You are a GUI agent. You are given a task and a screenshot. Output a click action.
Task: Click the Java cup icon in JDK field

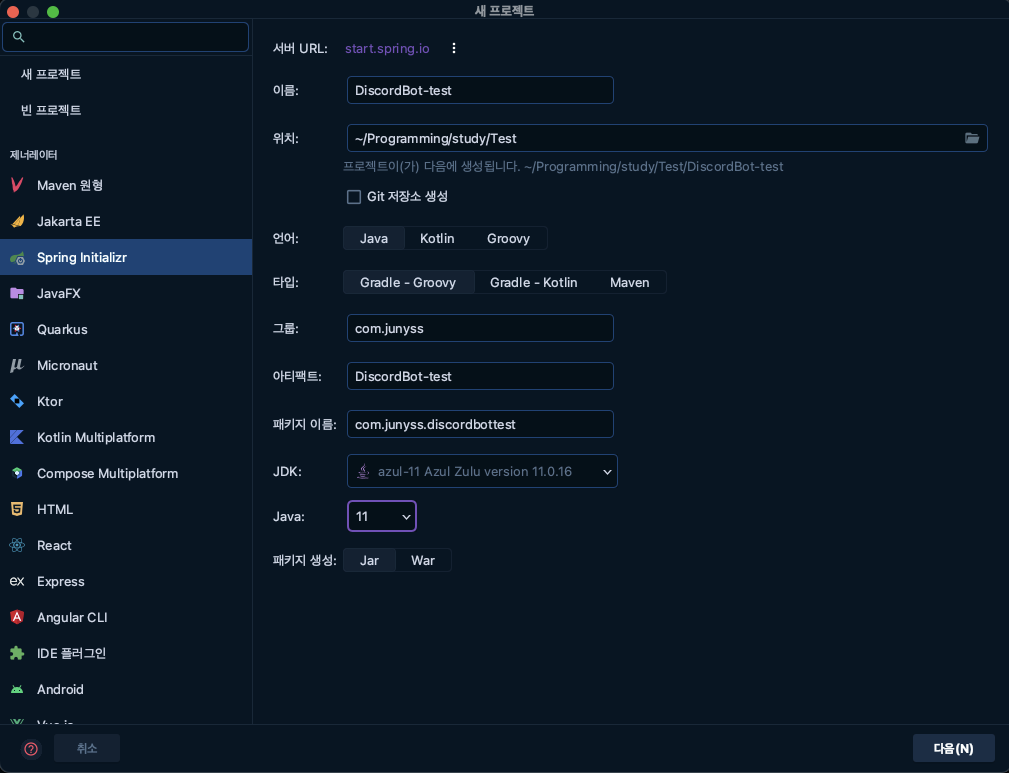coord(363,471)
